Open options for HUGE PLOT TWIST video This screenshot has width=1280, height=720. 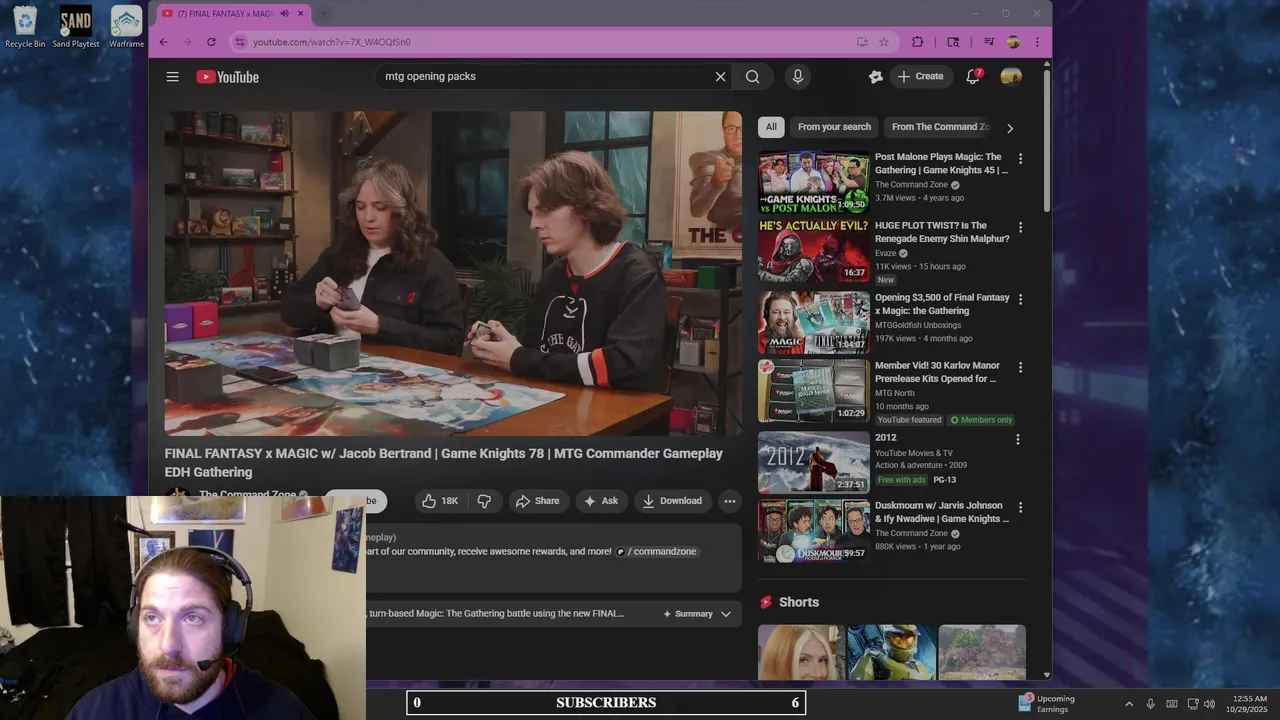click(x=1020, y=227)
